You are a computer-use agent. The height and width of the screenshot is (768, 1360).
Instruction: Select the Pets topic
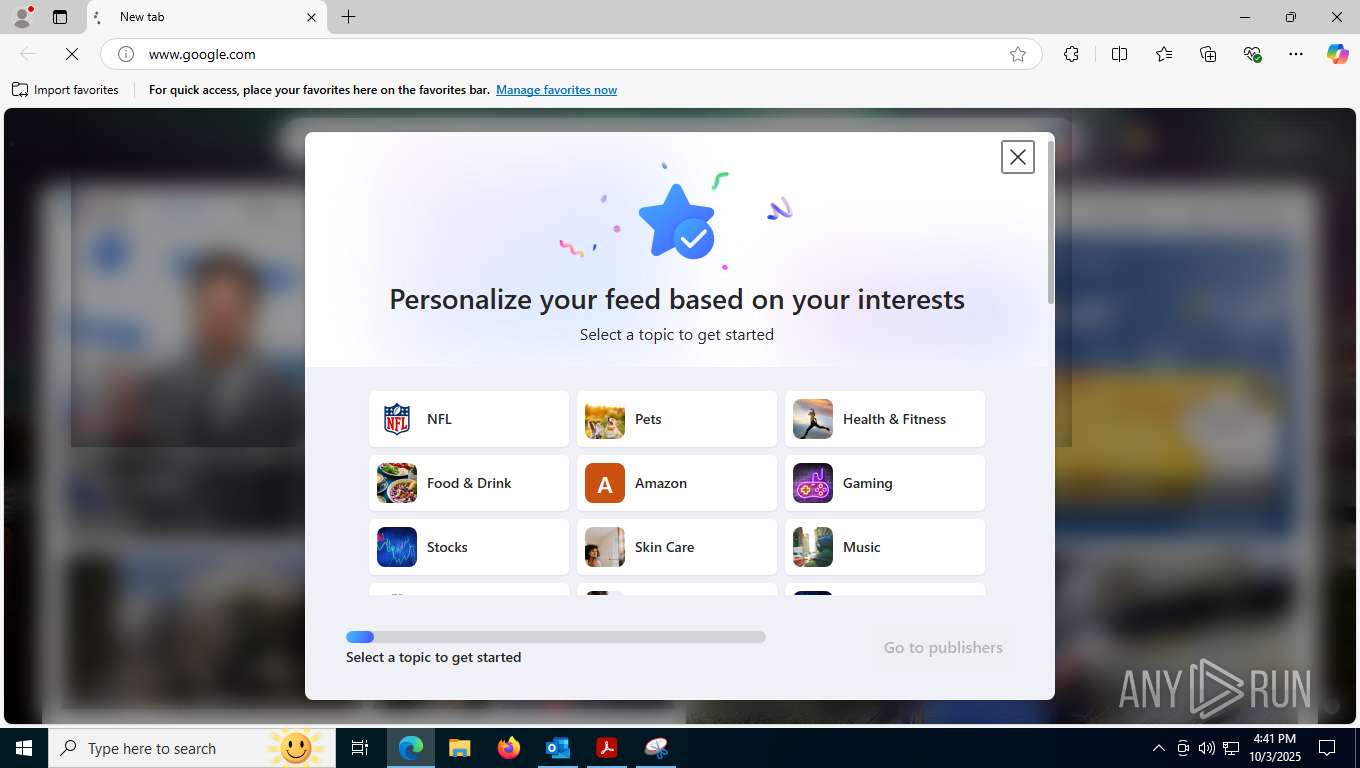point(677,419)
